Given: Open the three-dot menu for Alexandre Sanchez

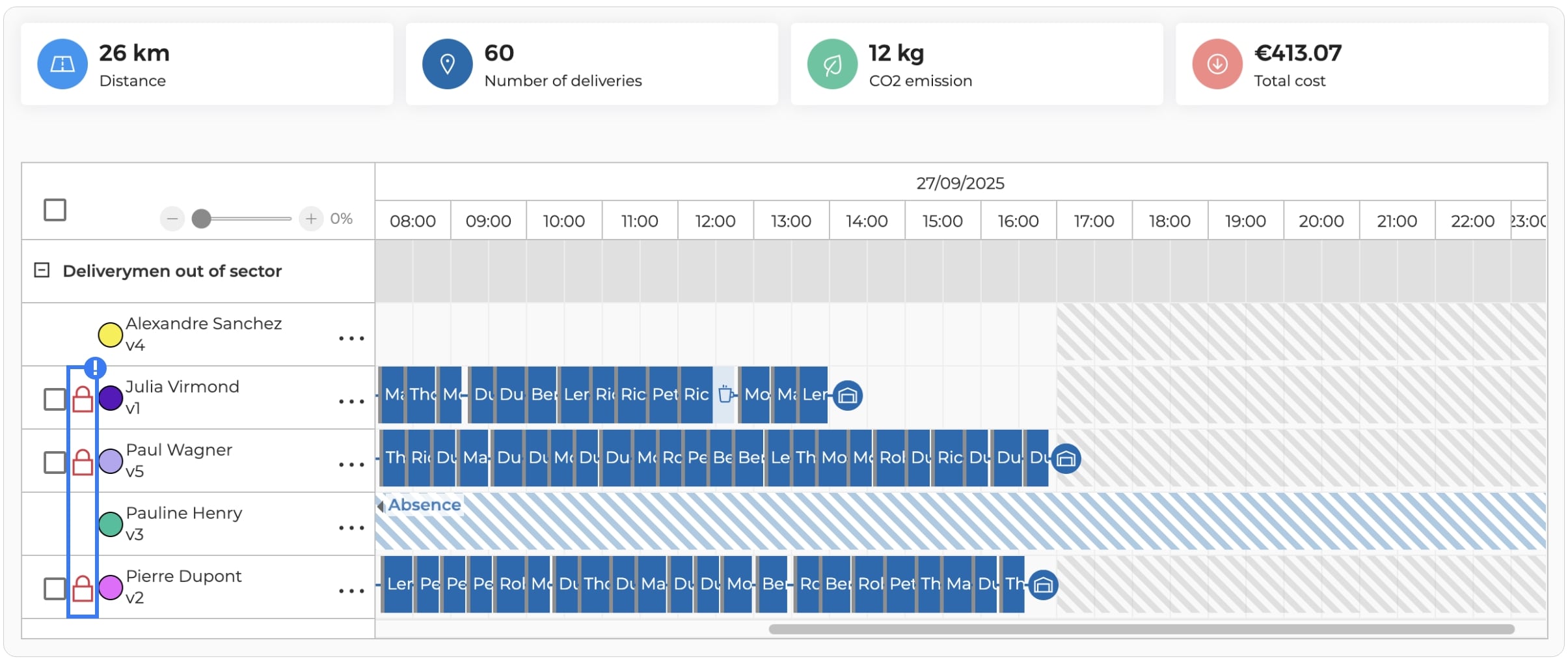Looking at the screenshot, I should [351, 338].
